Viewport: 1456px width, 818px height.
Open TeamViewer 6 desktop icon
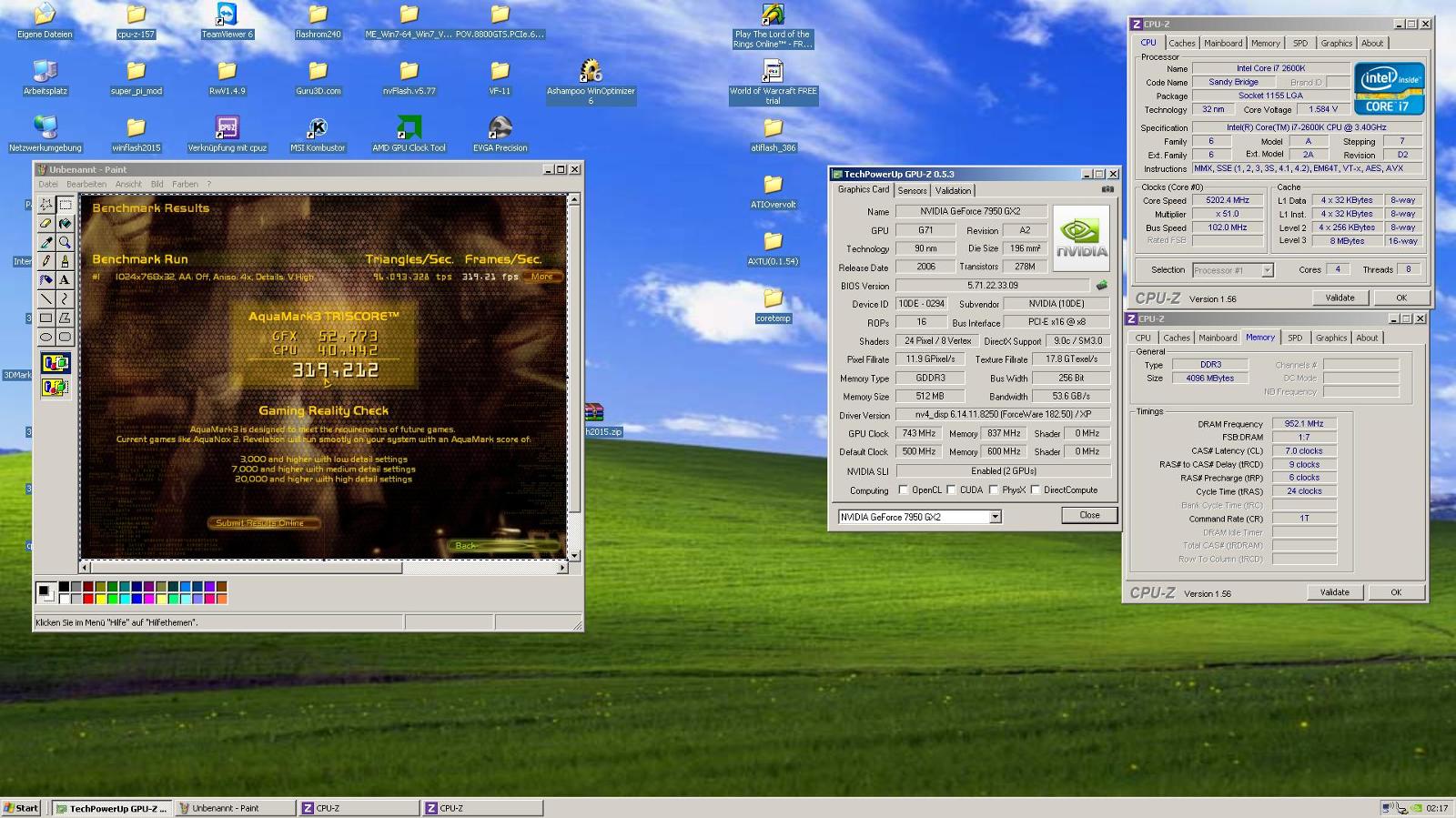(x=227, y=20)
